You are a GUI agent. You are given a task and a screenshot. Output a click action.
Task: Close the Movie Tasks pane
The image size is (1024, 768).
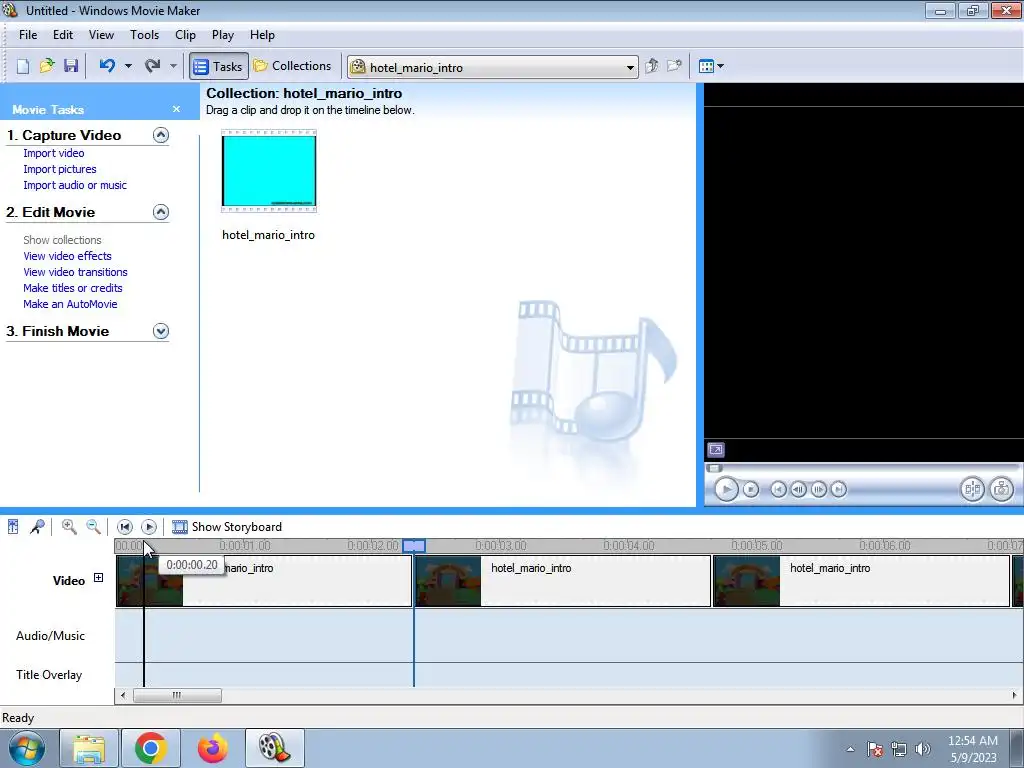click(176, 109)
